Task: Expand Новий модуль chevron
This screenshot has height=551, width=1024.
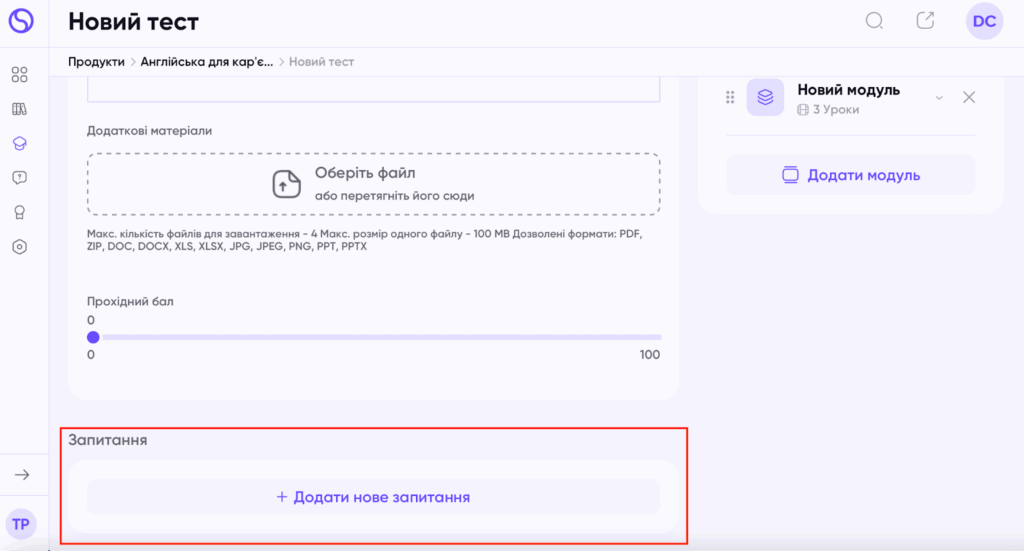Action: pyautogui.click(x=939, y=98)
